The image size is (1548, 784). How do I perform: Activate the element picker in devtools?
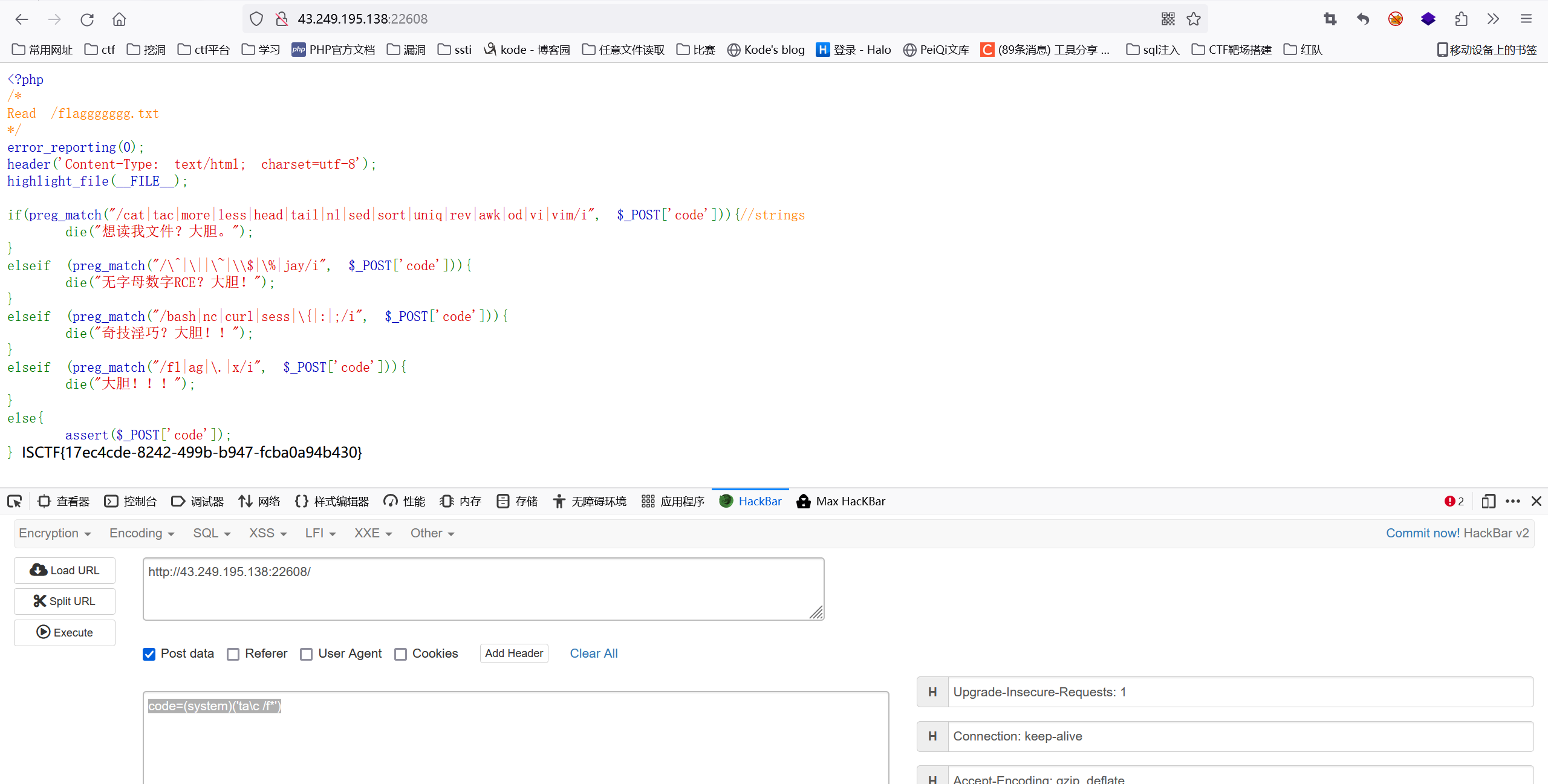[15, 501]
